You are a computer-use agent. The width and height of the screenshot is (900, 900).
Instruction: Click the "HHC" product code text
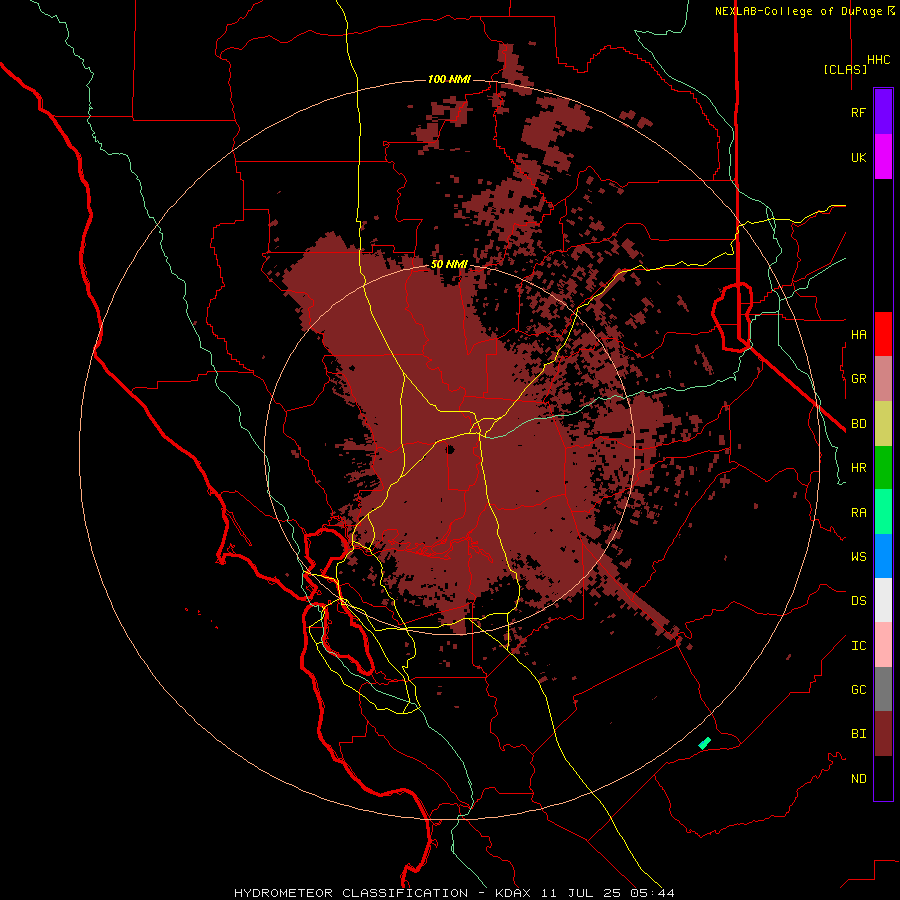point(878,60)
